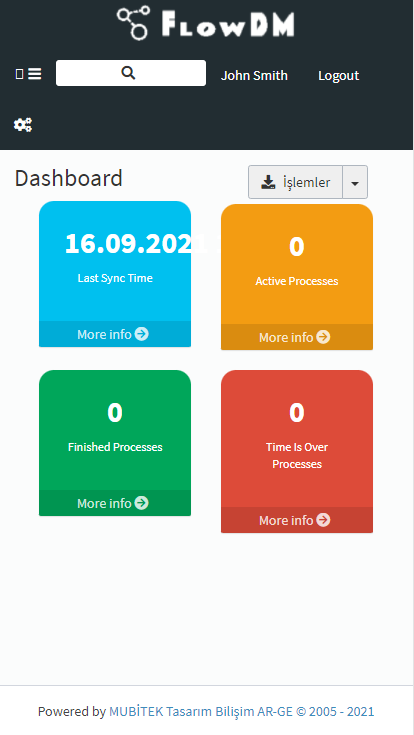Open the settings gears icon
The height and width of the screenshot is (735, 414).
coord(23,125)
